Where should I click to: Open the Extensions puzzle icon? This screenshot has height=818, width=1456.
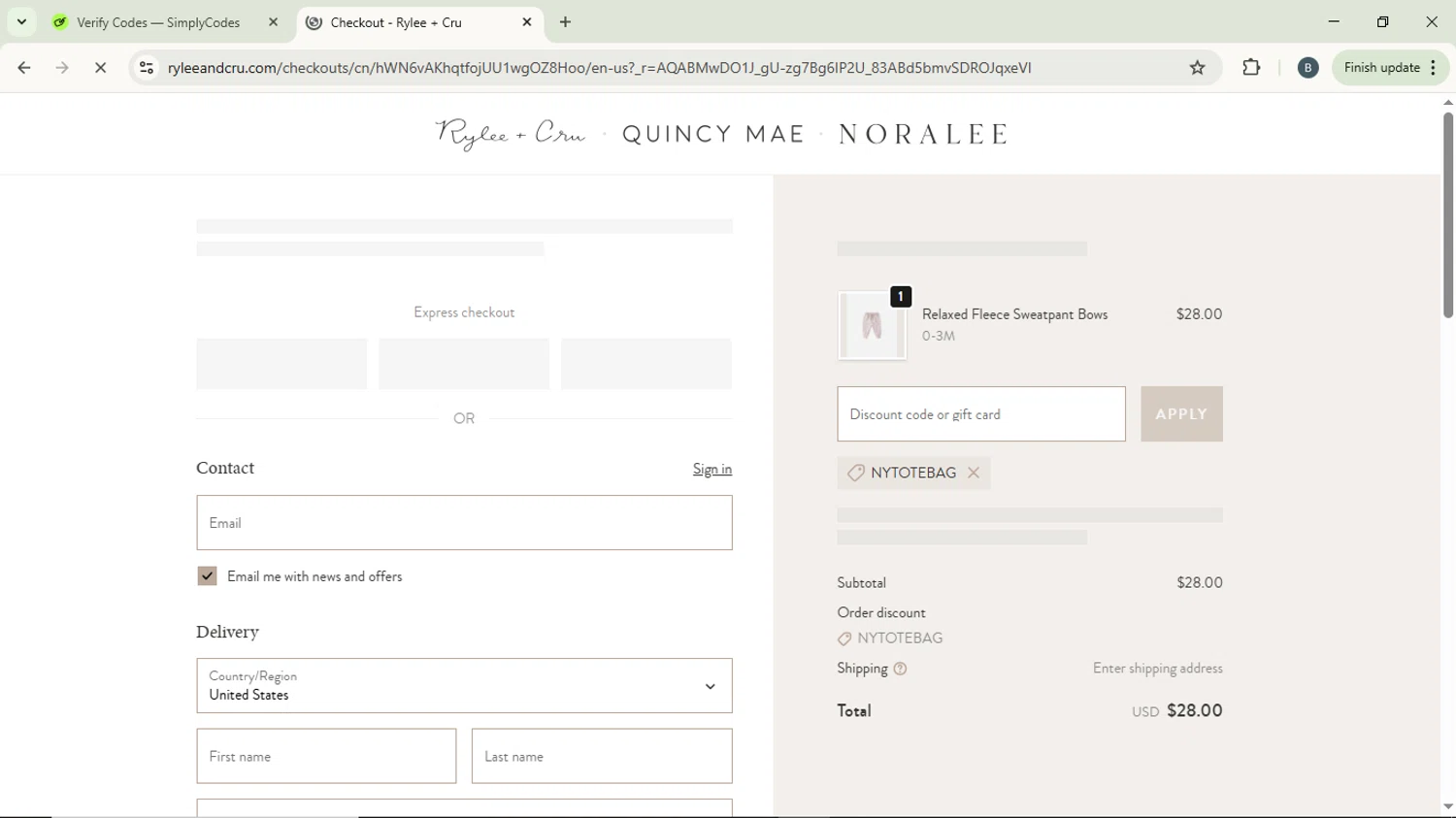(1251, 68)
